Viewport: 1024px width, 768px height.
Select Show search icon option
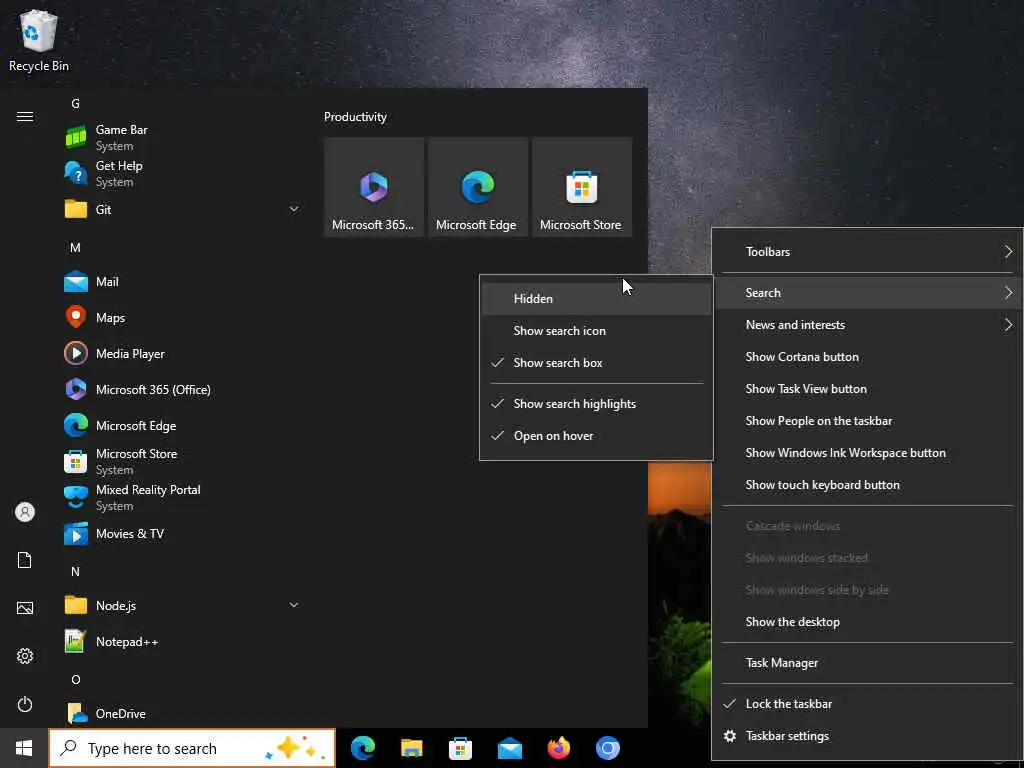596,331
